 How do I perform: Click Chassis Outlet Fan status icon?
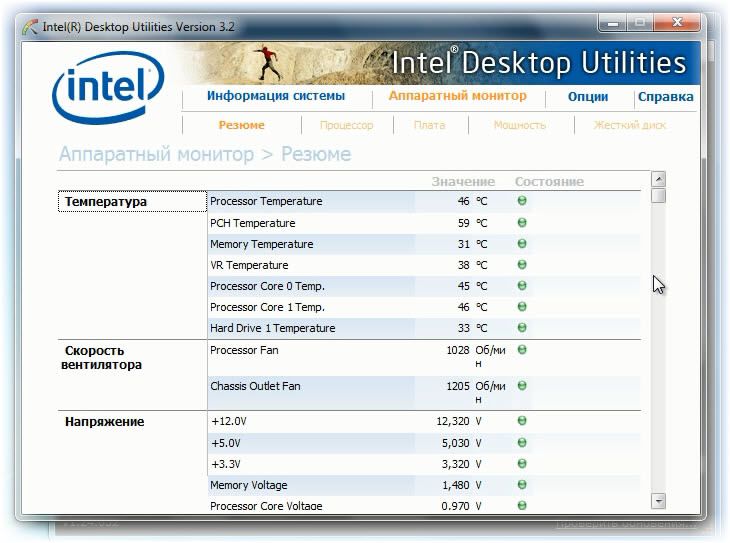[x=522, y=386]
